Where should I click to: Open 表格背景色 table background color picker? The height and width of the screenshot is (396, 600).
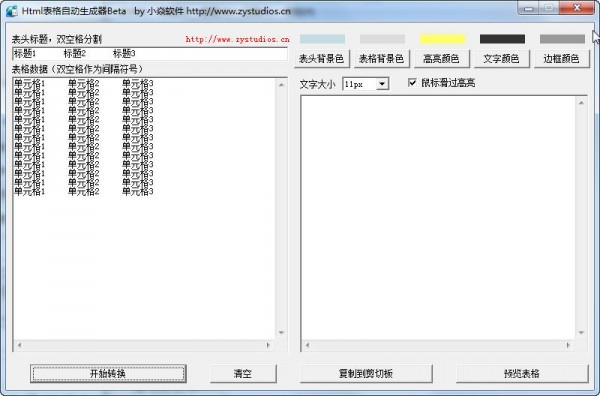382,59
